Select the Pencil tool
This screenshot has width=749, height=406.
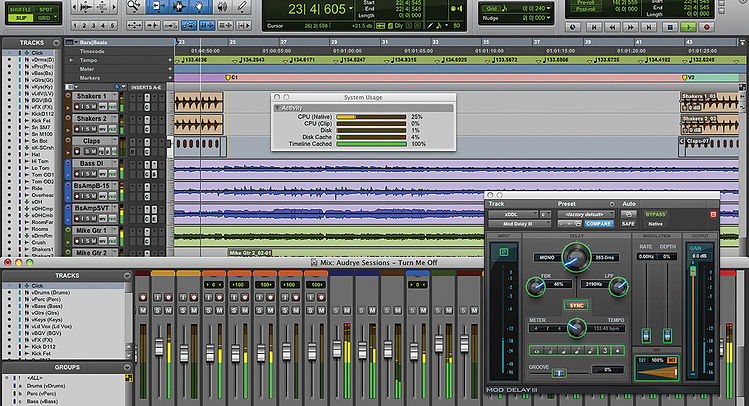242,7
